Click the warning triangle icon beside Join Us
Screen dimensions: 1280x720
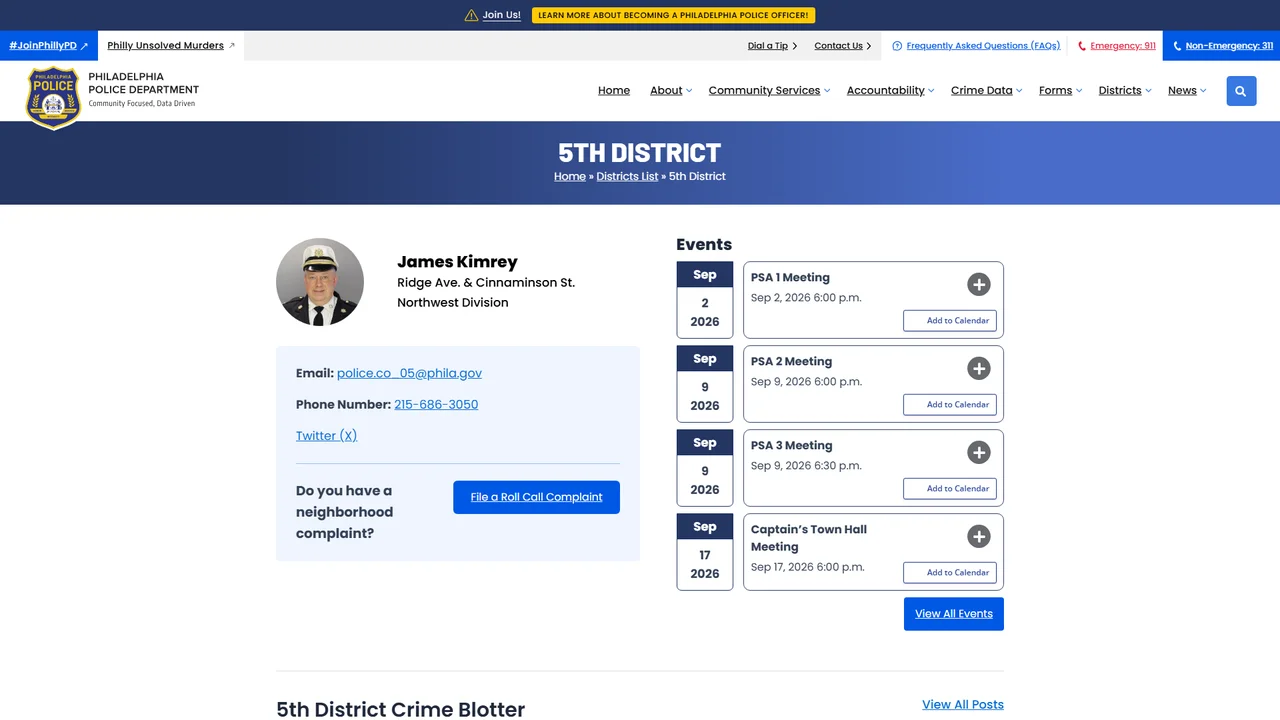(x=471, y=15)
